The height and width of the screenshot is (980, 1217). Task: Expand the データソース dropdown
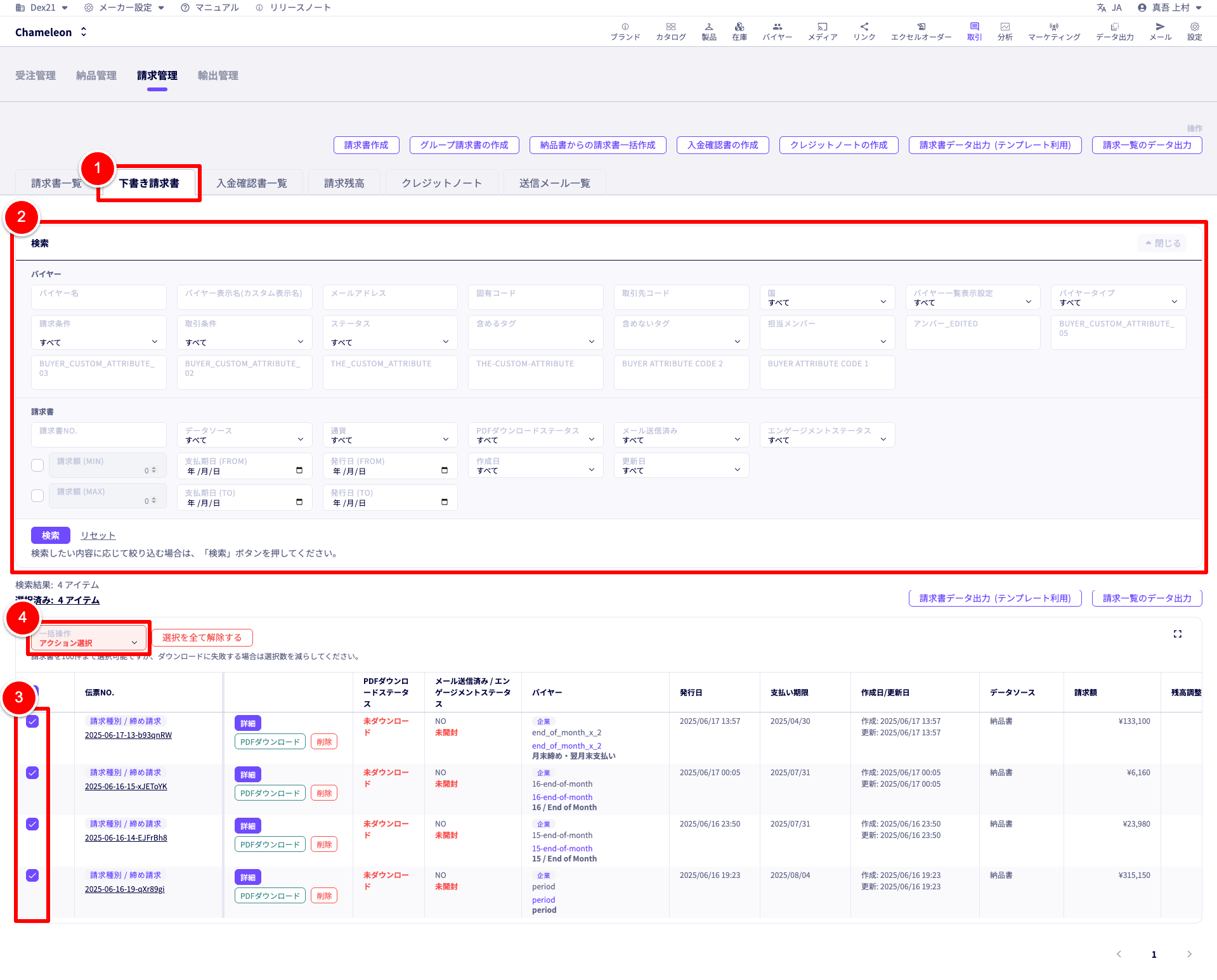244,435
